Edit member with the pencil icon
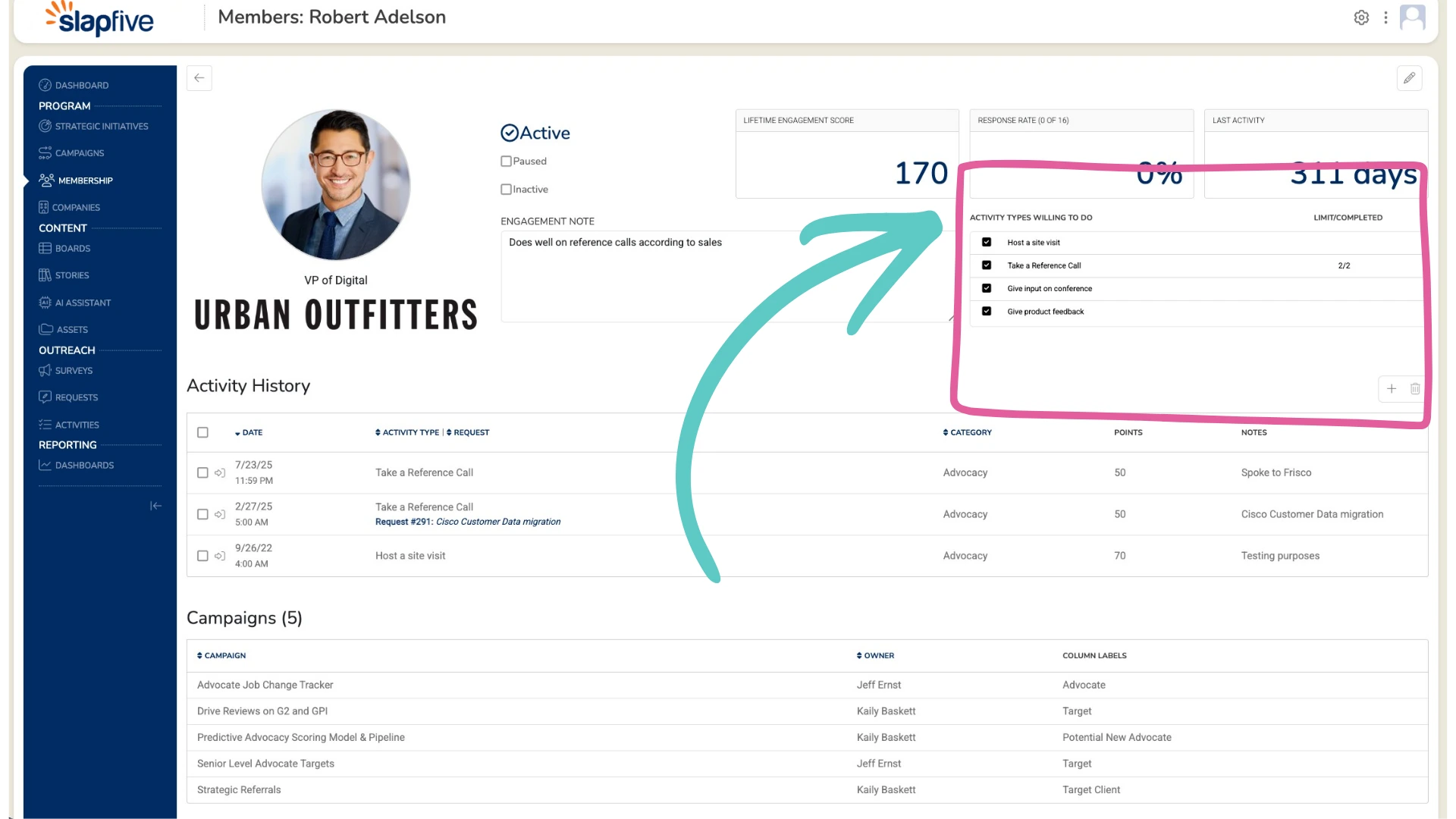Viewport: 1456px width, 819px height. pos(1409,78)
